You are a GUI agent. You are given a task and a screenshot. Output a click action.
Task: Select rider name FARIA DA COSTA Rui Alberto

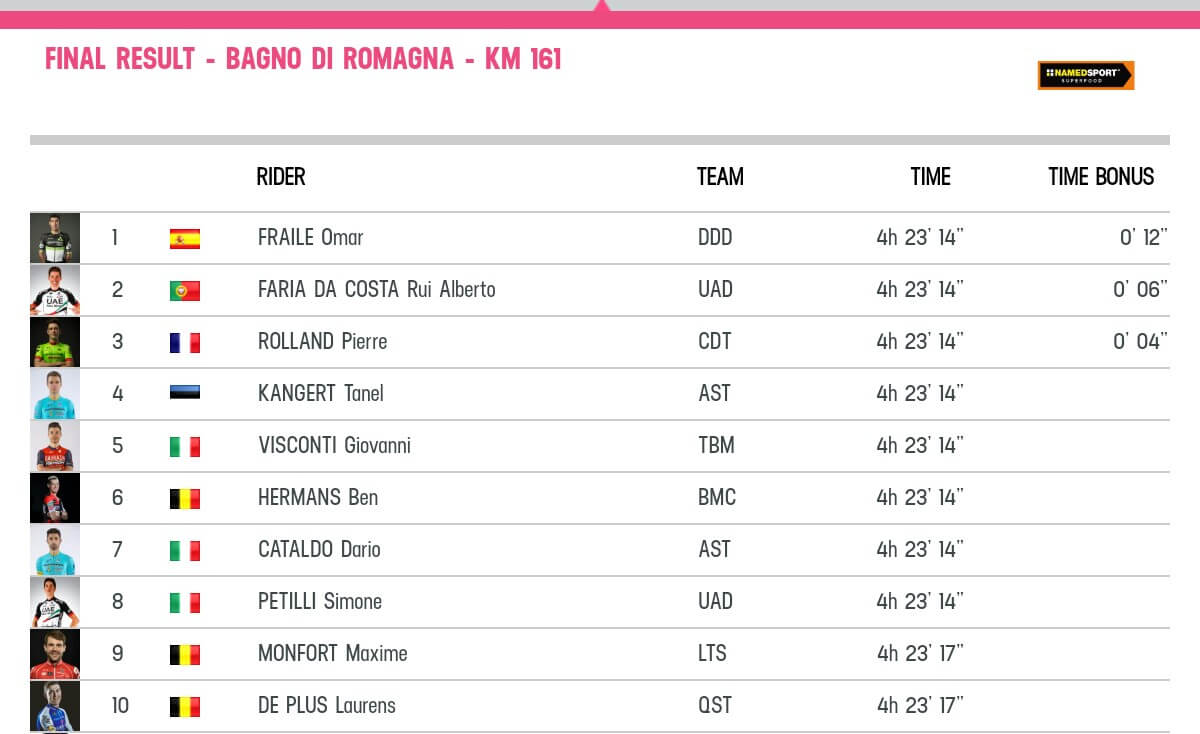(376, 290)
